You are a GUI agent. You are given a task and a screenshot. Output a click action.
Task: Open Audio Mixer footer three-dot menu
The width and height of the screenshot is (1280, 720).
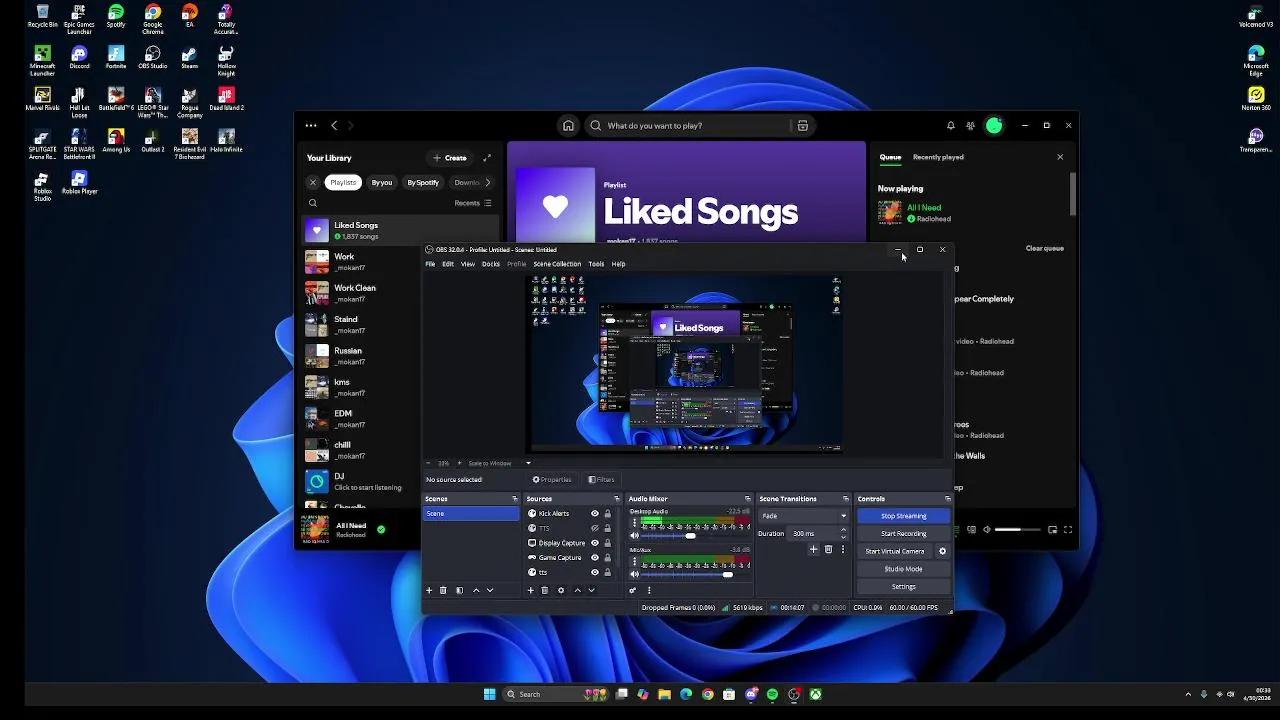click(x=649, y=590)
